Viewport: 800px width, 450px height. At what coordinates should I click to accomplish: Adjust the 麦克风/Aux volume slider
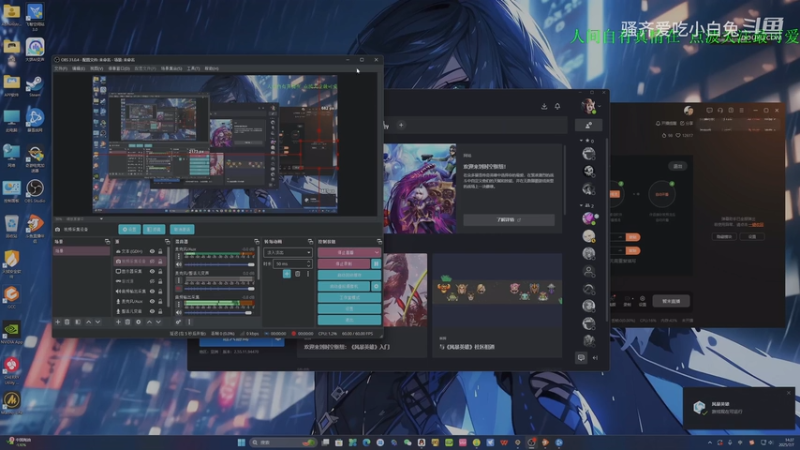tap(219, 265)
